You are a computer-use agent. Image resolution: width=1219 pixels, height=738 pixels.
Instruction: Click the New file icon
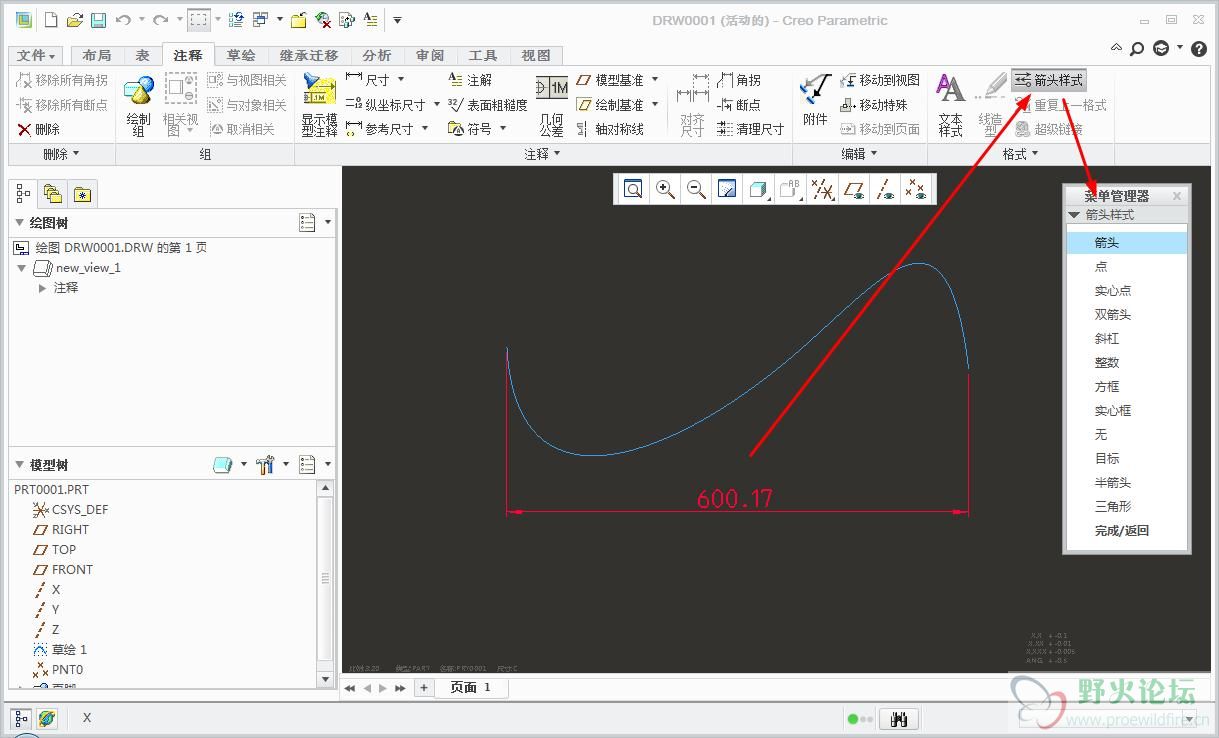(51, 19)
